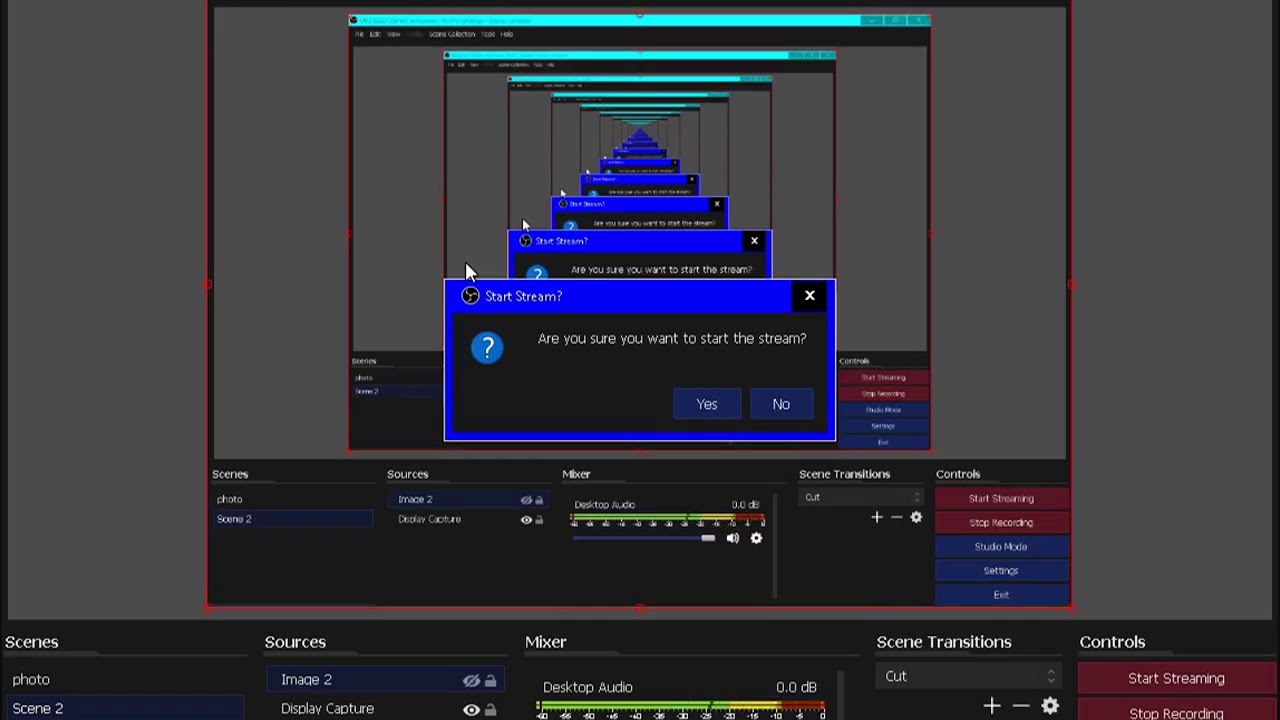
Task: Select Scene 2 in the largest Scenes list
Action: [x=123, y=708]
